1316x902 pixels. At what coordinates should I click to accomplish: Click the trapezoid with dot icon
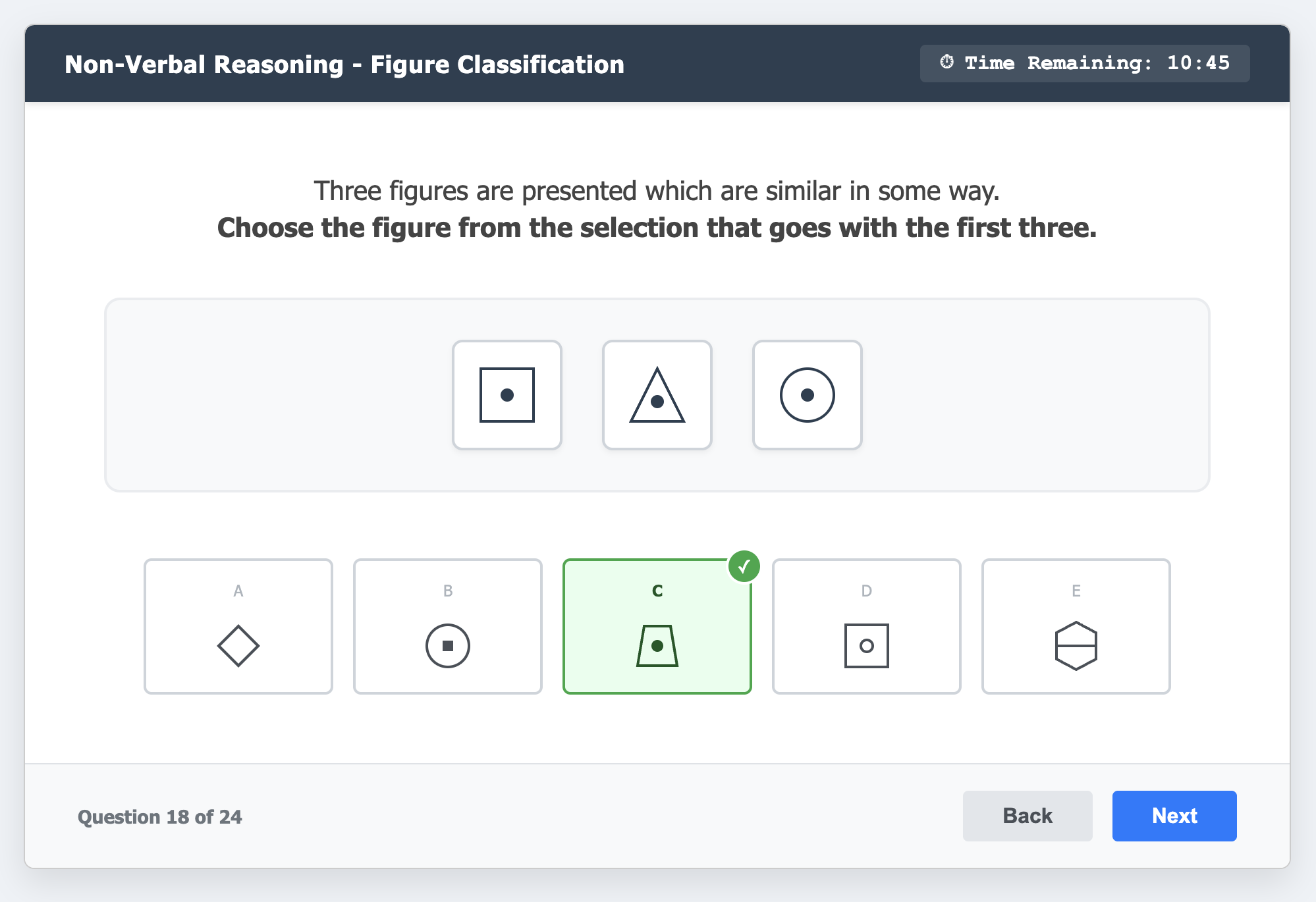657,646
